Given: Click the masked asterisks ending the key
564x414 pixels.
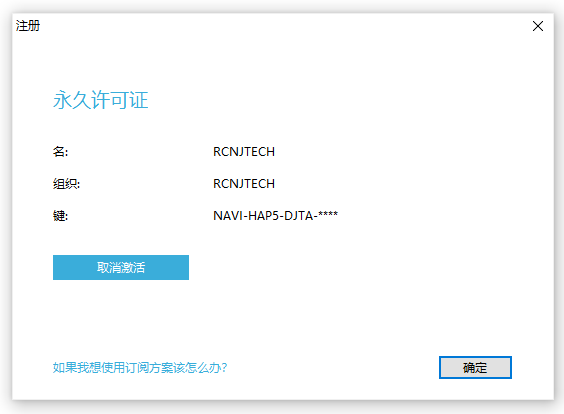Looking at the screenshot, I should (x=328, y=215).
